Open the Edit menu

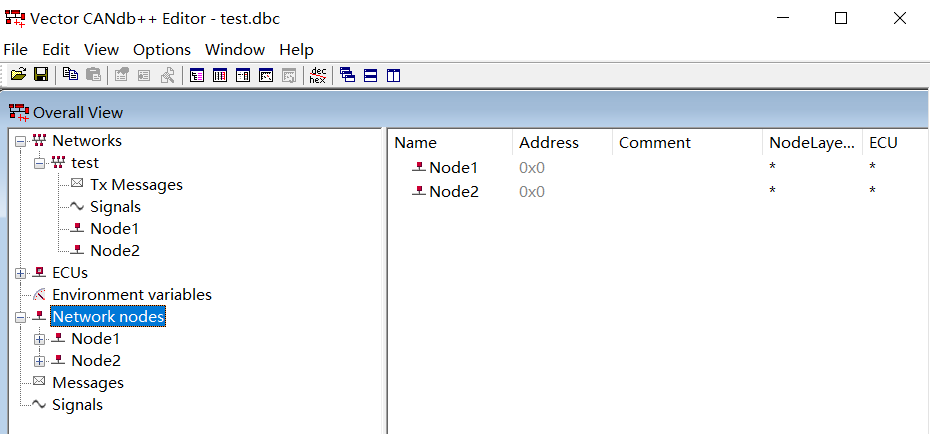pyautogui.click(x=56, y=49)
